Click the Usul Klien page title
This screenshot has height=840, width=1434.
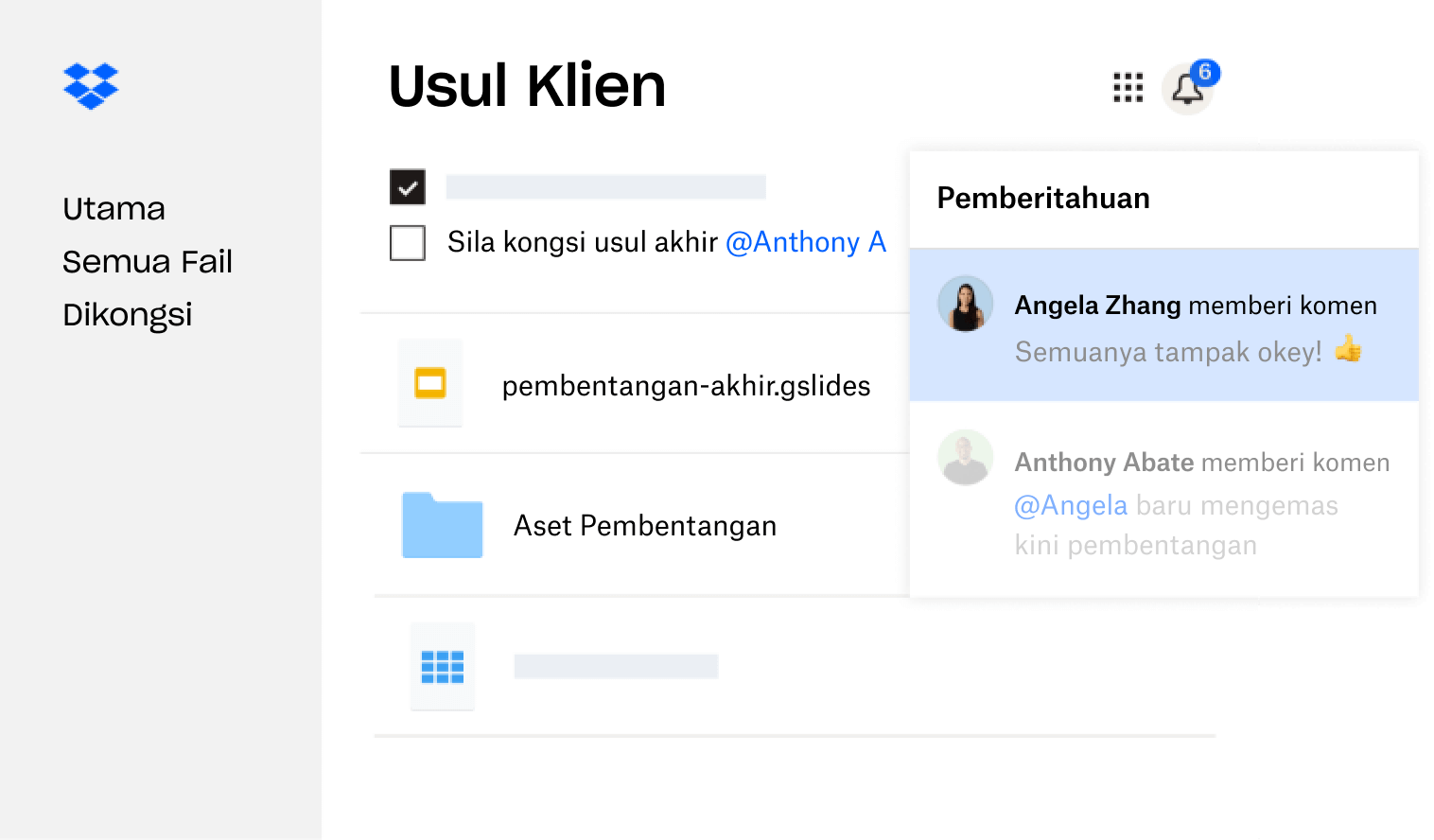(527, 86)
